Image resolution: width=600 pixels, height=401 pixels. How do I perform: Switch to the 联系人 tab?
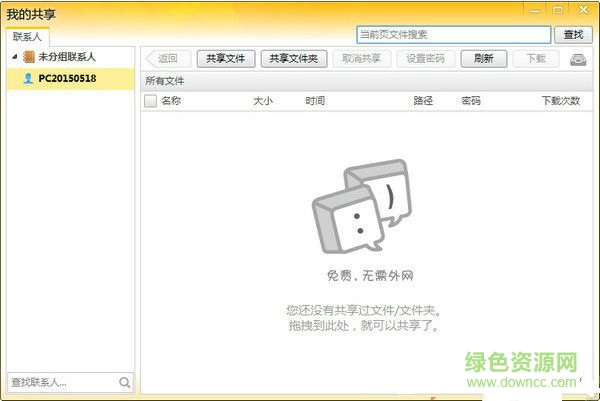(x=27, y=37)
